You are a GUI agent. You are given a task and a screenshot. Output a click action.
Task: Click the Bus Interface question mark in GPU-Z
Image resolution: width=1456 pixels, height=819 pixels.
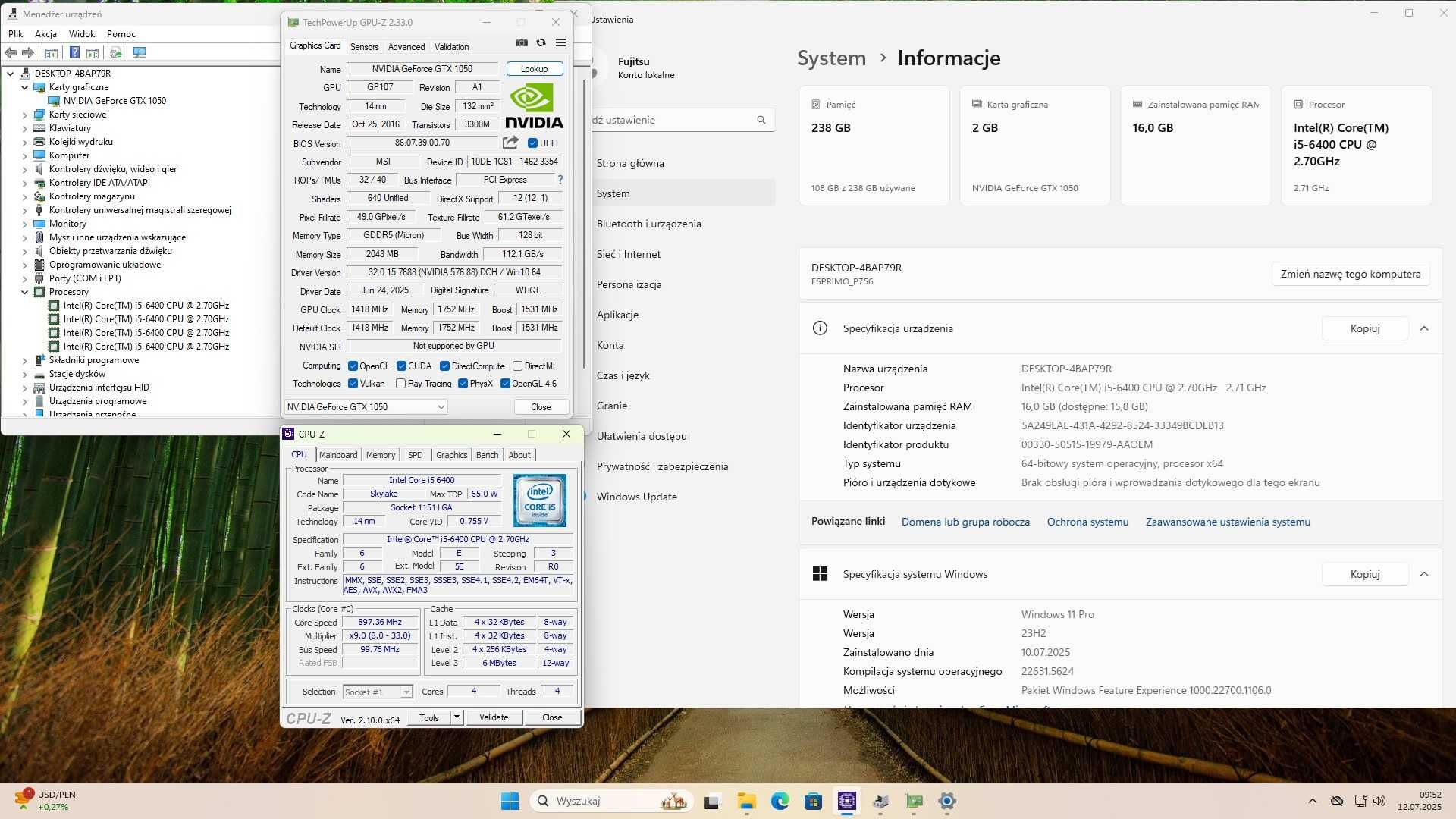(560, 180)
